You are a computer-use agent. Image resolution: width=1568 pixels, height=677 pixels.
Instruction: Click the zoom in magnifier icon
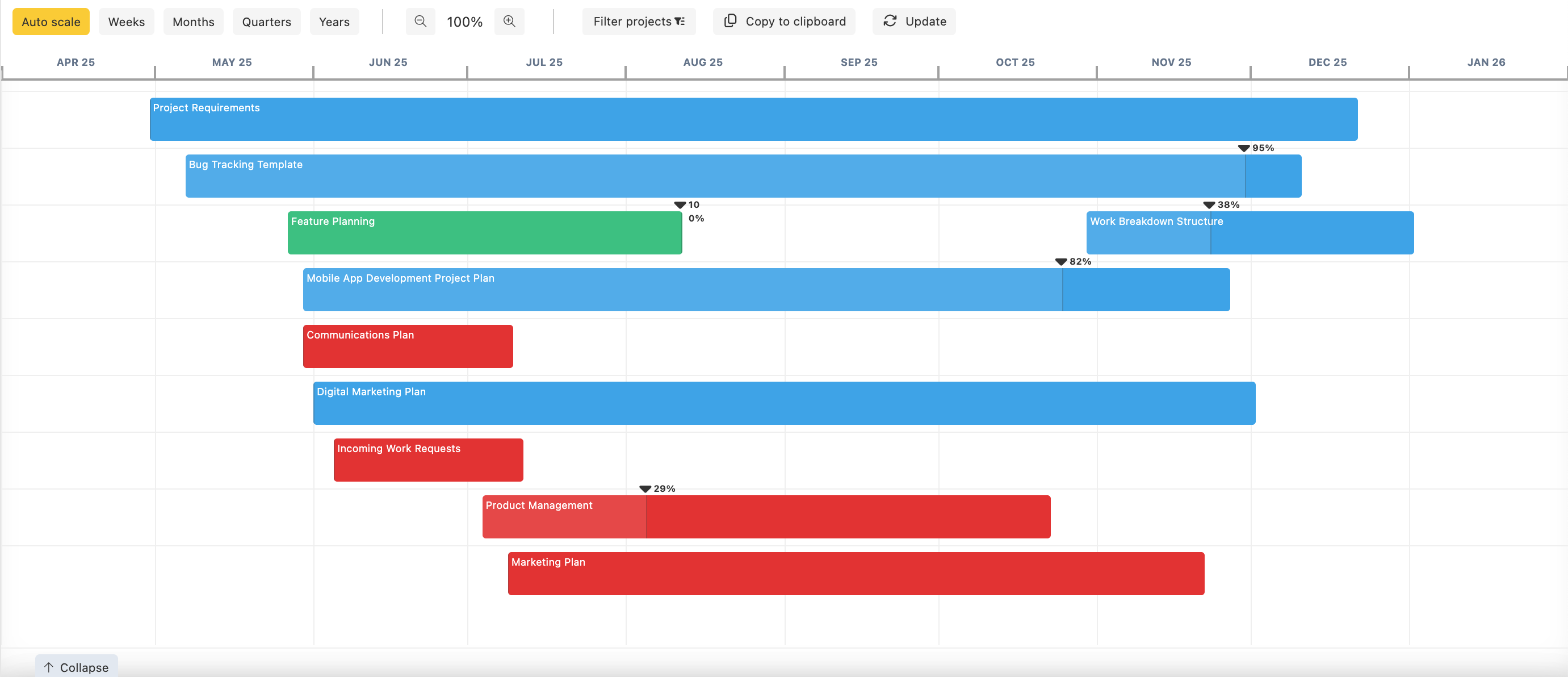[x=509, y=22]
